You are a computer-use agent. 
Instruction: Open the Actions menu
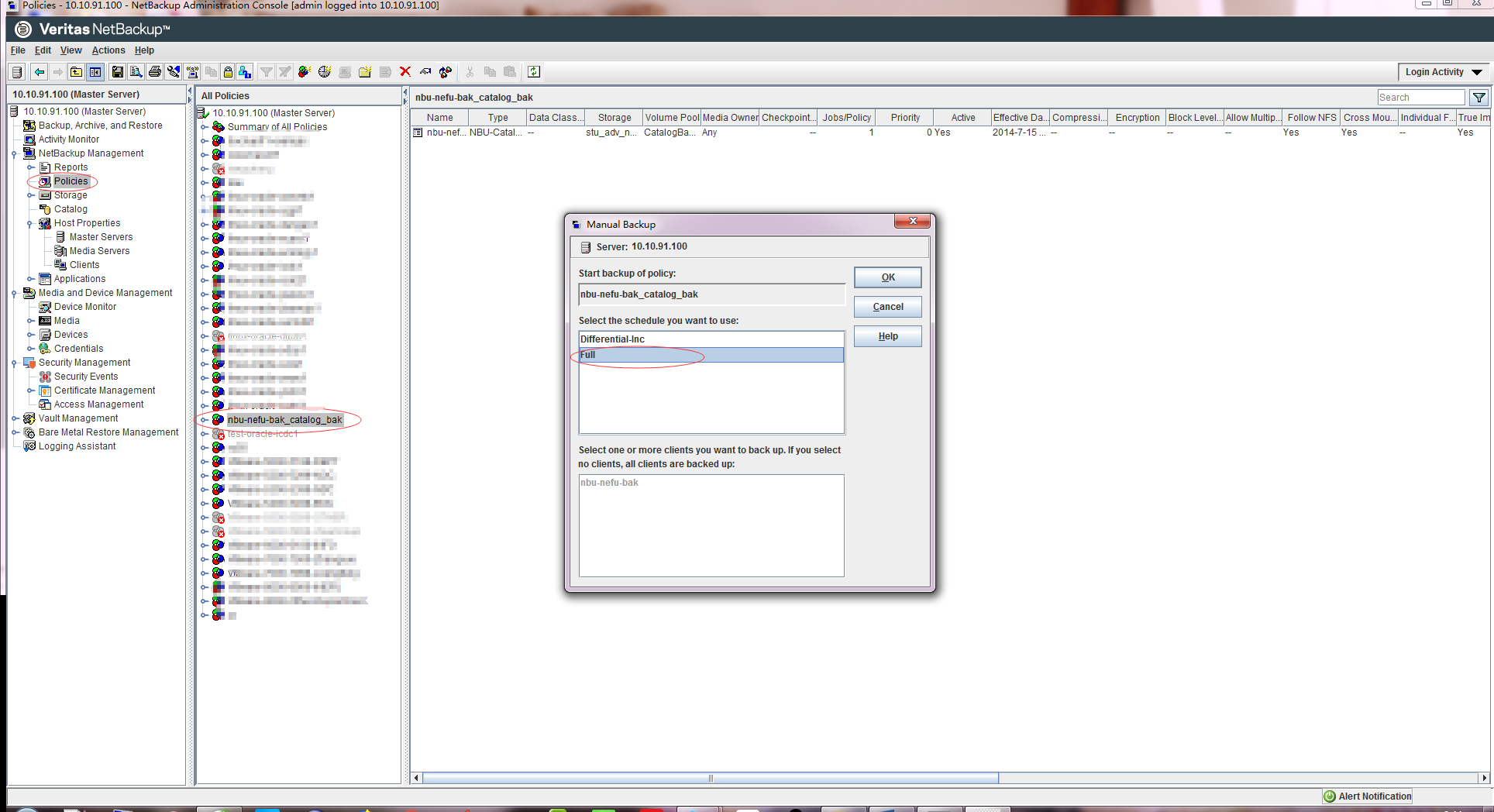pos(108,50)
